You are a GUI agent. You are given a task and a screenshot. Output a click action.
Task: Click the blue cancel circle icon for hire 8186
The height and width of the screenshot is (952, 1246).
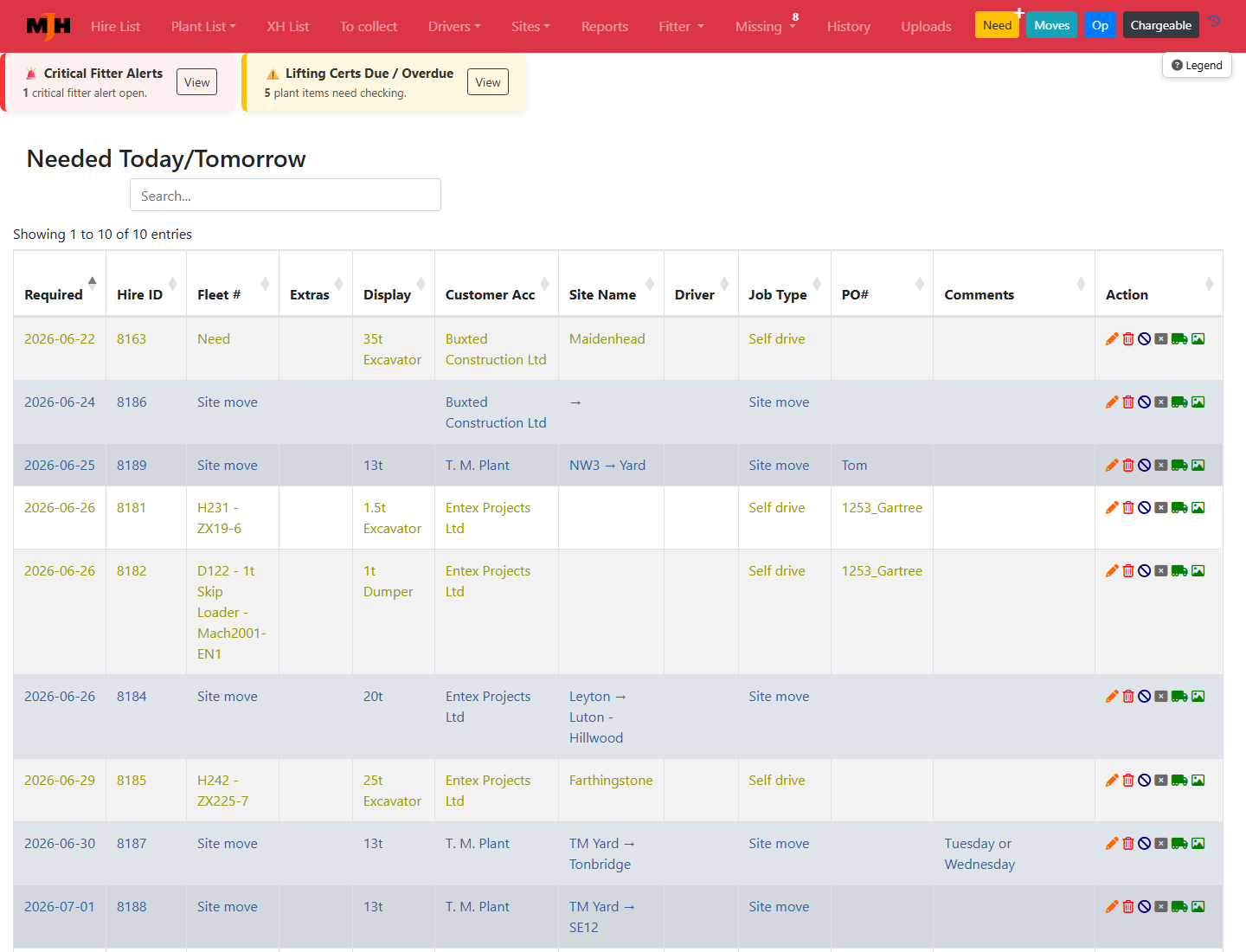(x=1144, y=402)
